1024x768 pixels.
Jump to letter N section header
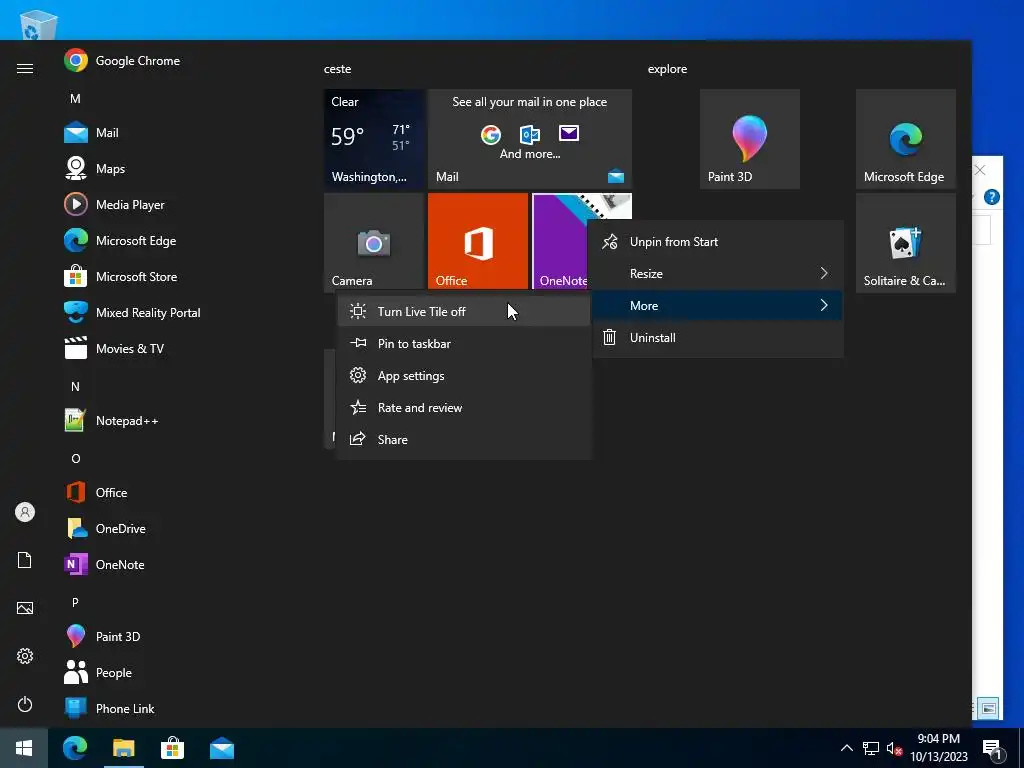pos(76,387)
